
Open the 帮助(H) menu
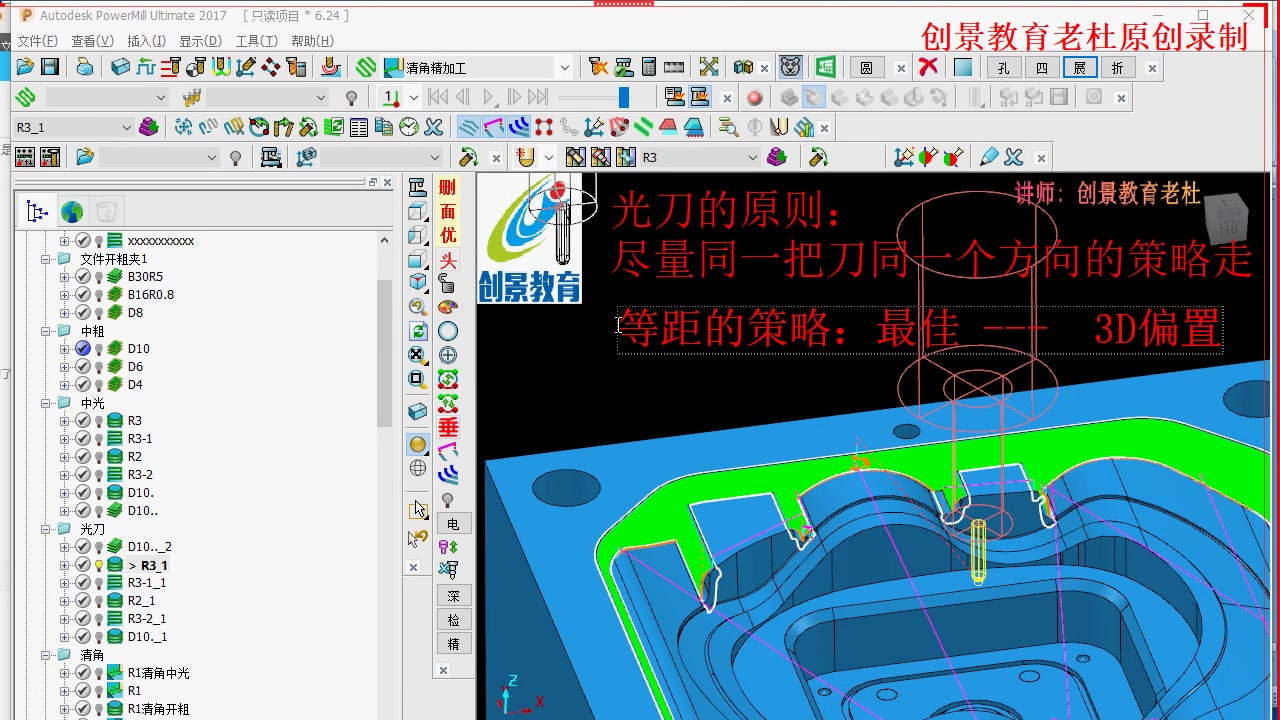(312, 41)
